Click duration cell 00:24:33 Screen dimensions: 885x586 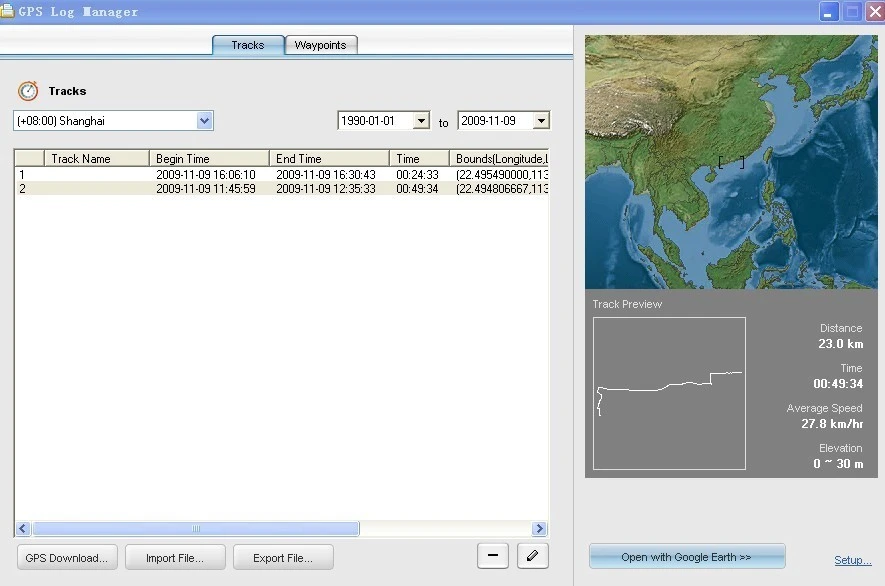[x=417, y=174]
